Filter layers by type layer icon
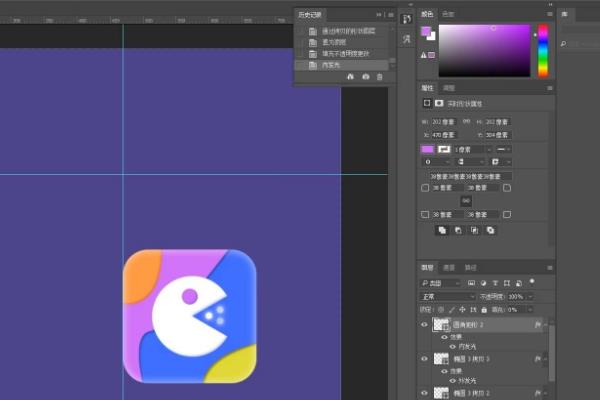Viewport: 600px width, 400px height. 495,283
